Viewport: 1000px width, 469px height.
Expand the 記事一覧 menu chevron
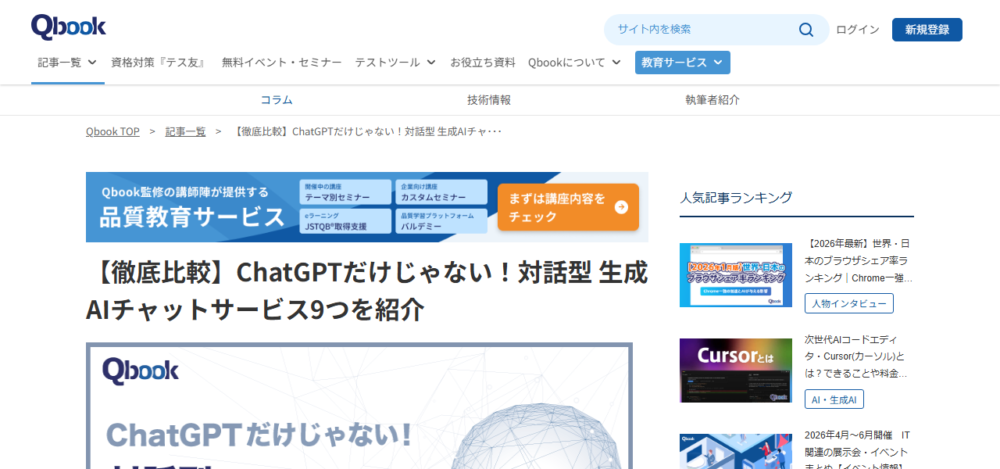tap(92, 63)
